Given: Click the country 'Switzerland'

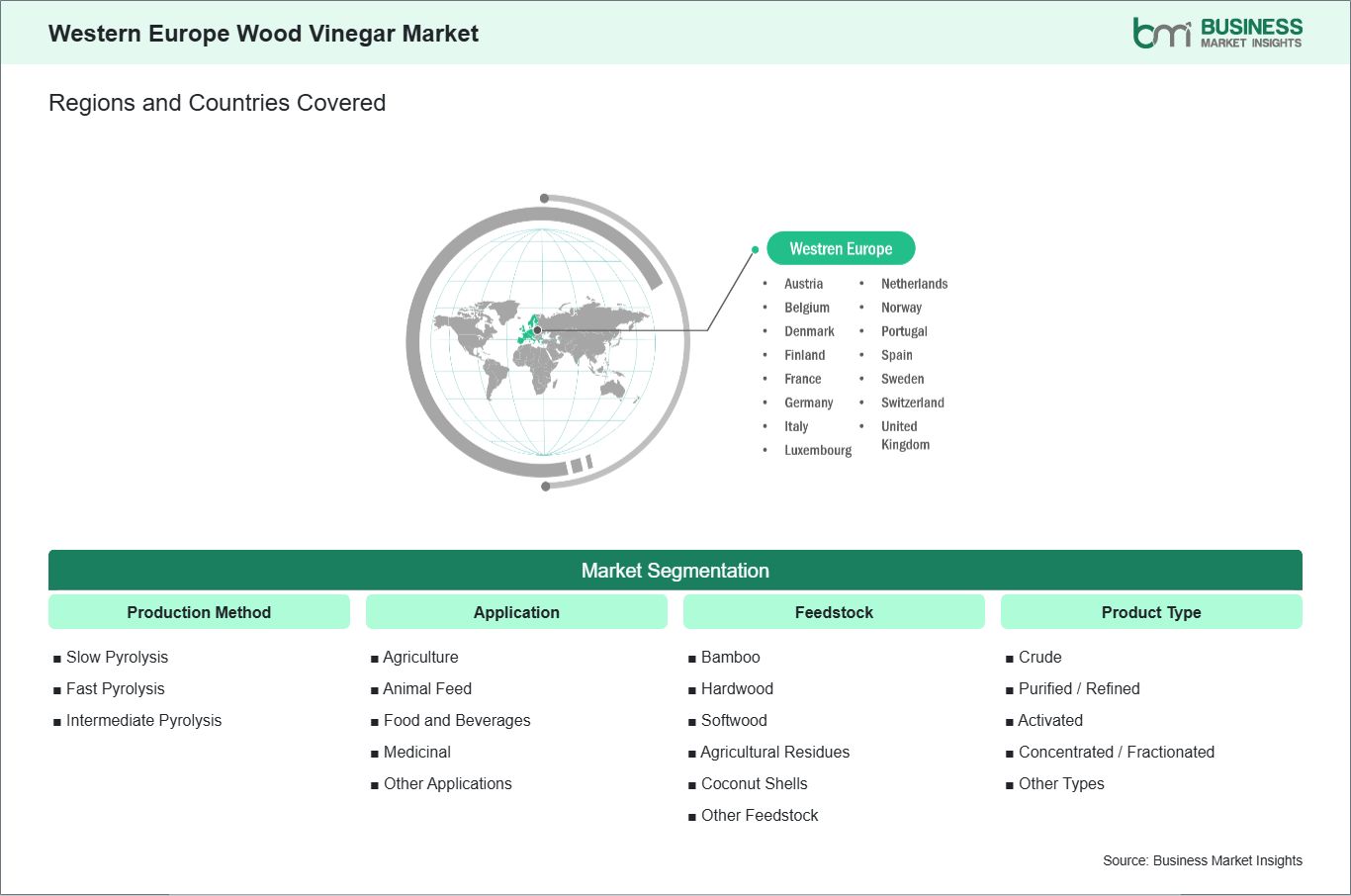Looking at the screenshot, I should 912,403.
